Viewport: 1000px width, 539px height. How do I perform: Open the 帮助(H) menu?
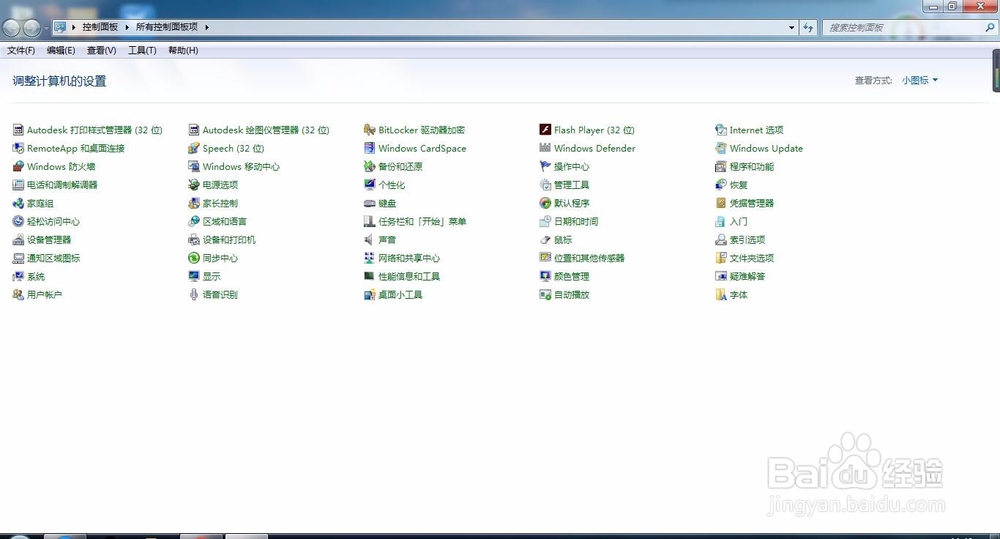tap(183, 50)
